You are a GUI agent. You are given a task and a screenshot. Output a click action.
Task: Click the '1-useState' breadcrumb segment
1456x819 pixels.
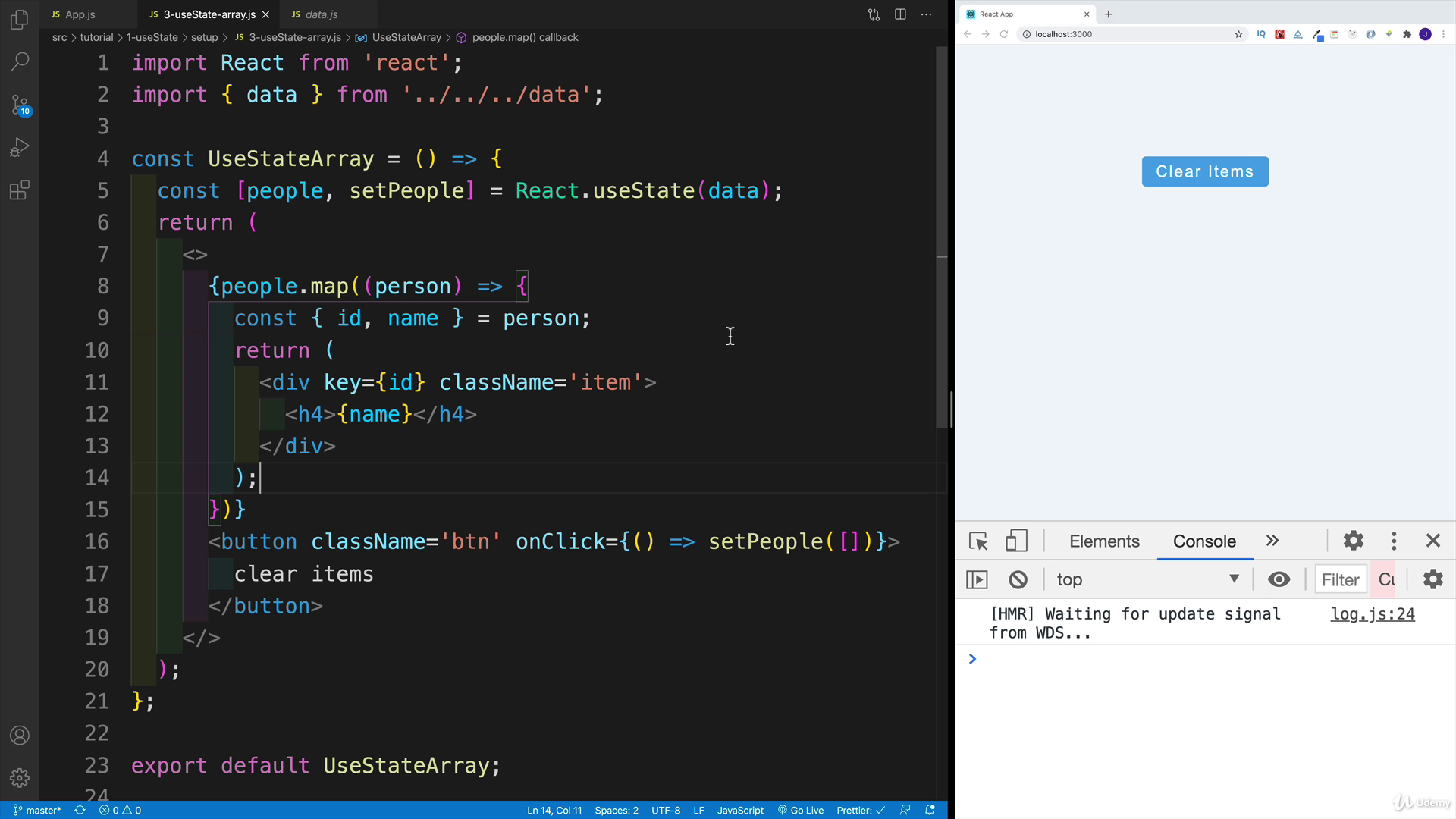pyautogui.click(x=152, y=37)
